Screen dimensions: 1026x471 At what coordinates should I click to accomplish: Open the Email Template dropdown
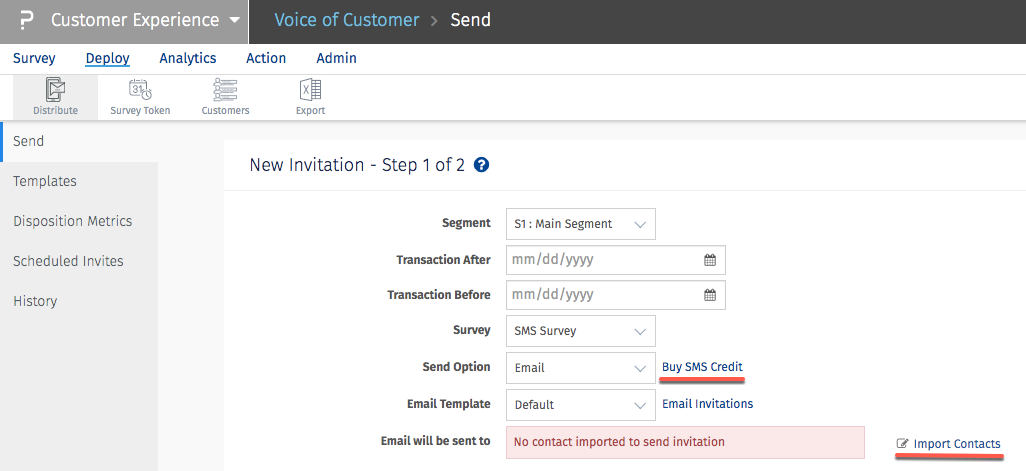(580, 405)
